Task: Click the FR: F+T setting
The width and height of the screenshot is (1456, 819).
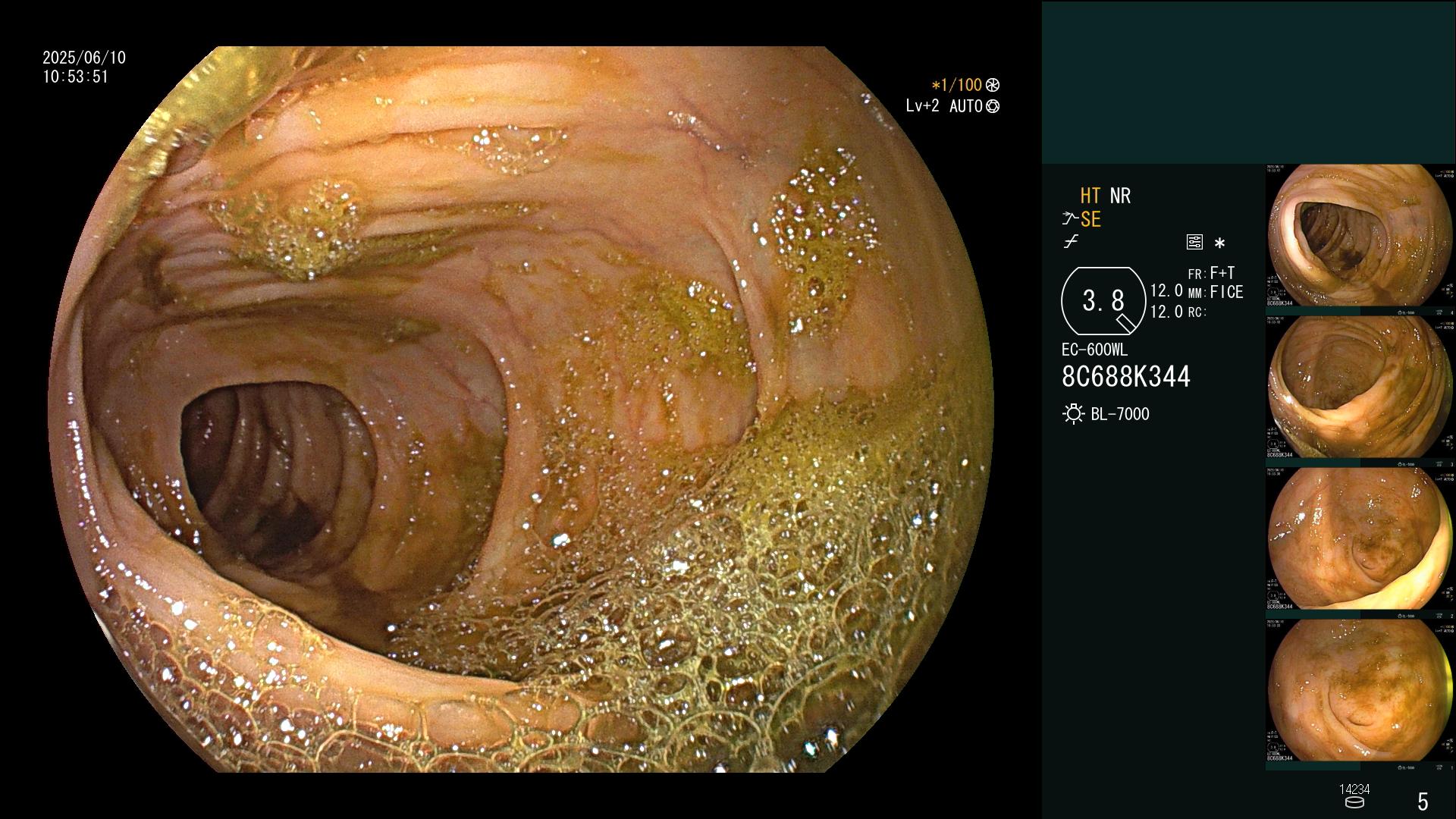Action: point(1211,273)
